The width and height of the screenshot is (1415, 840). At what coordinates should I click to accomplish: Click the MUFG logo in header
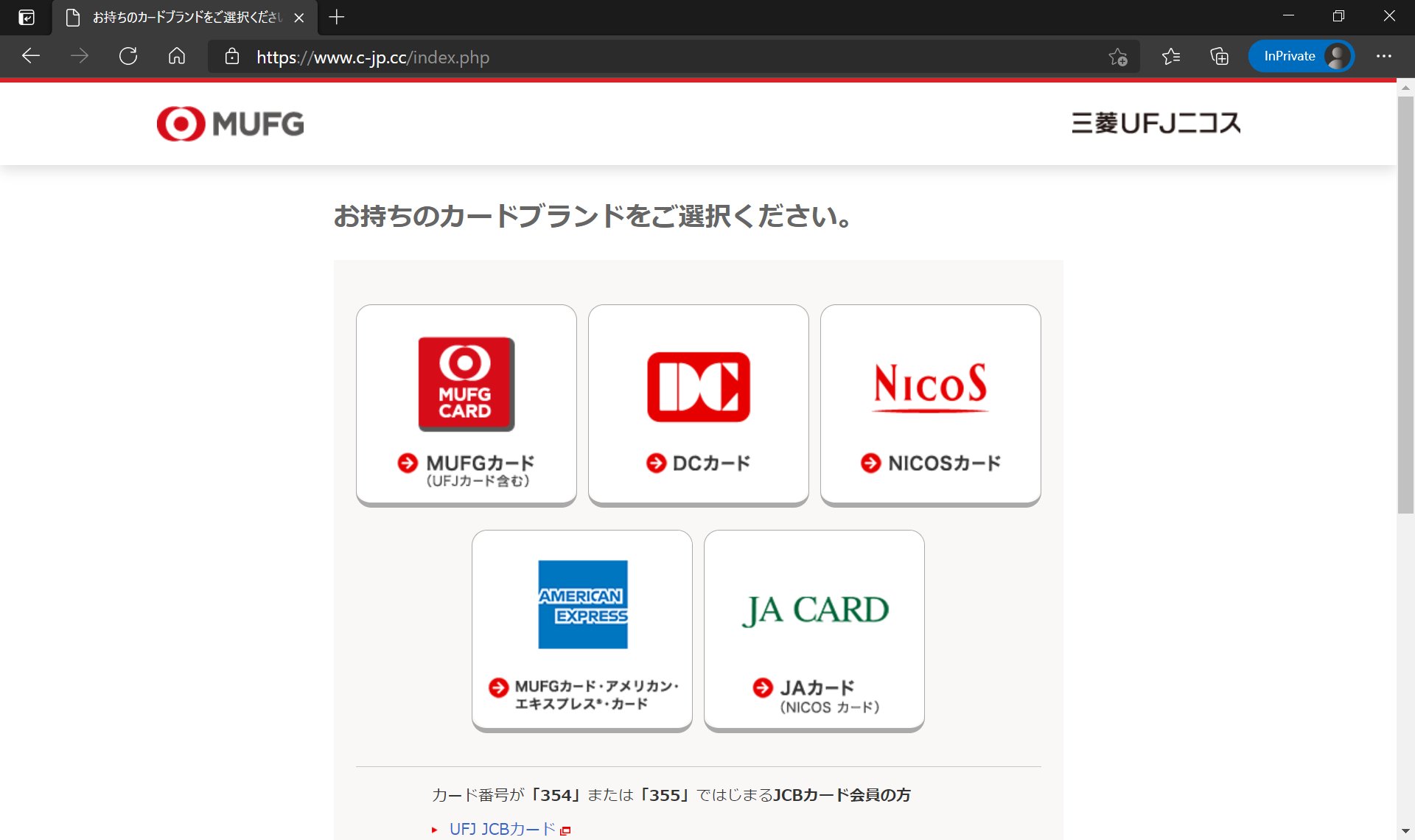point(231,124)
